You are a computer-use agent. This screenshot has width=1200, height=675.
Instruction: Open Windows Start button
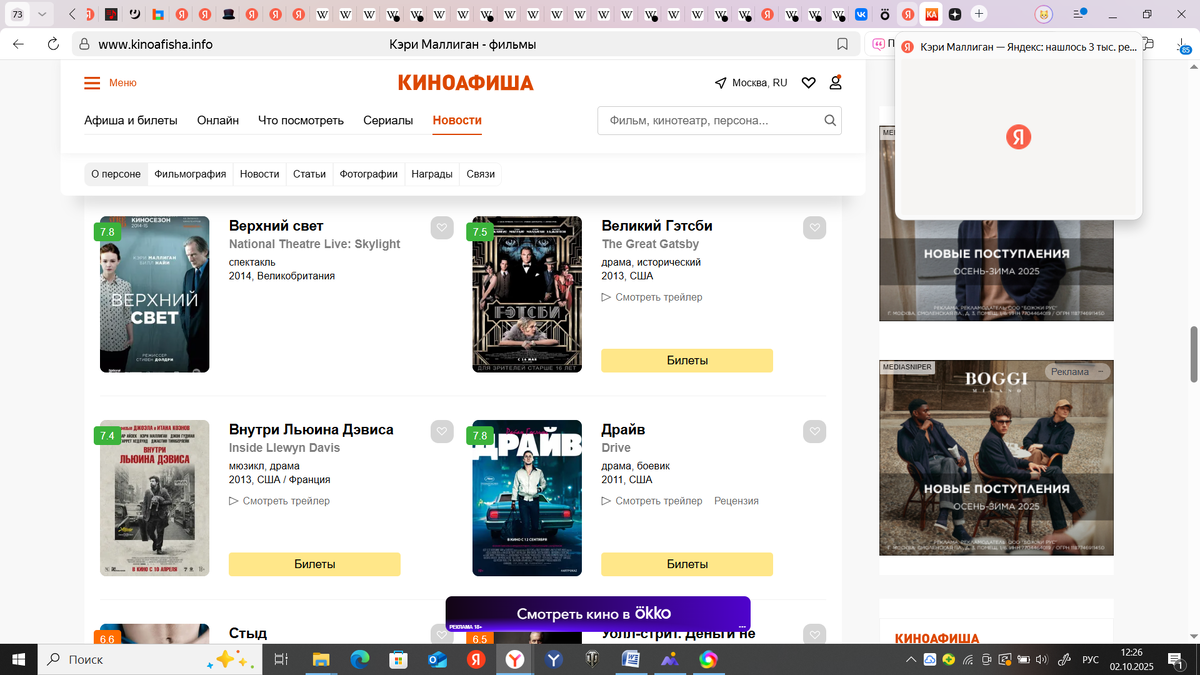pos(19,659)
